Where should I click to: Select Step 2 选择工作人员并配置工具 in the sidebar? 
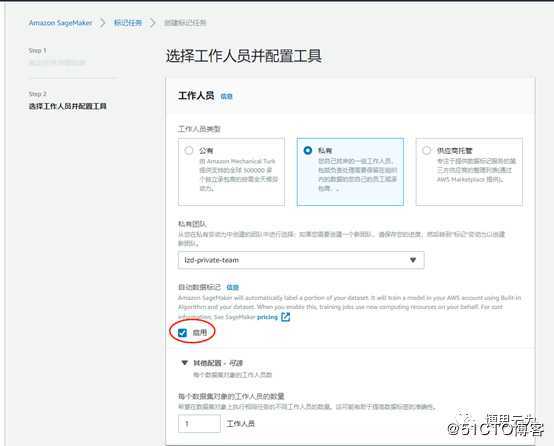(x=67, y=106)
